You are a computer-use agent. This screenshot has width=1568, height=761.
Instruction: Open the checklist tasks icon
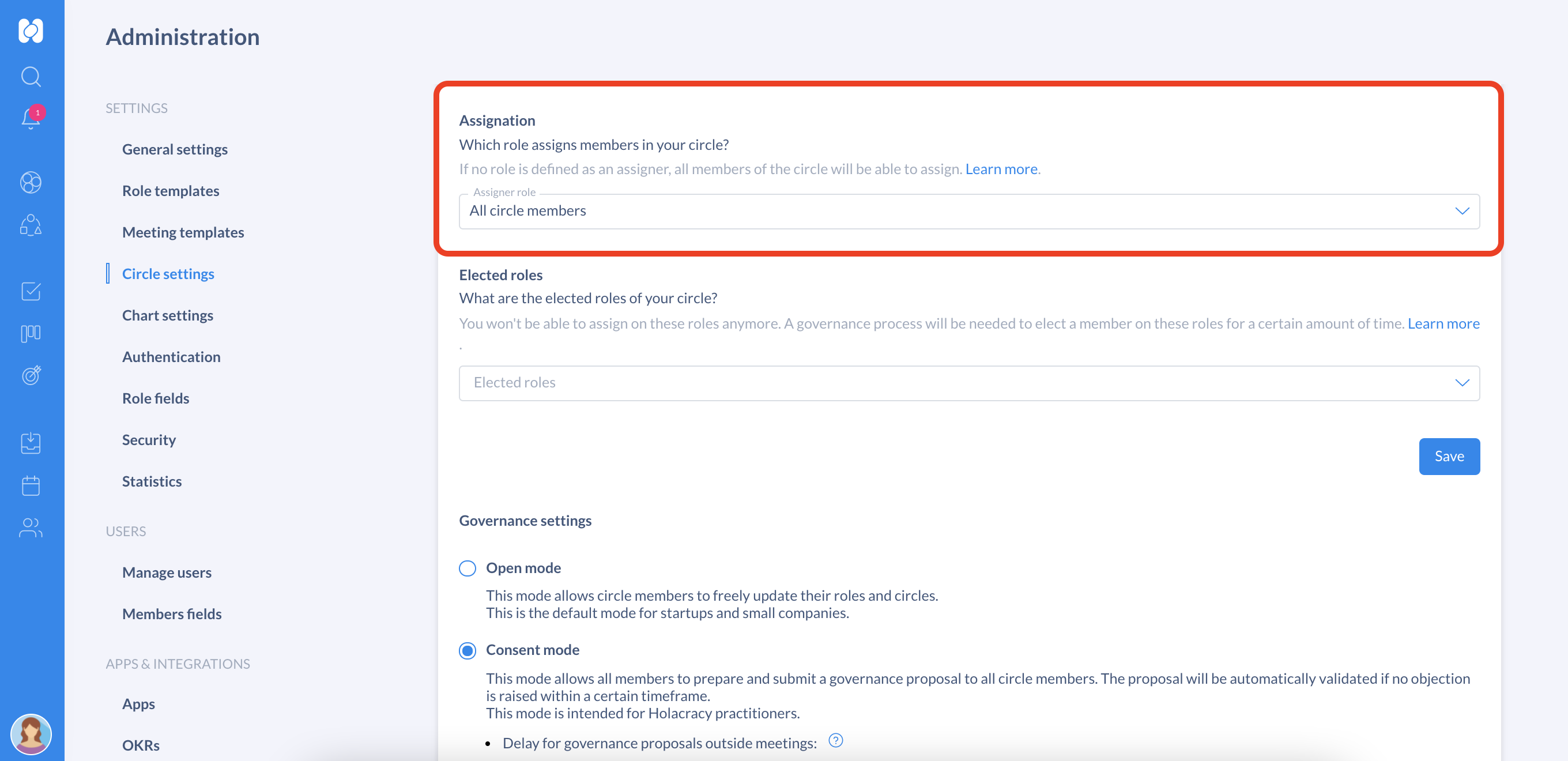31,292
